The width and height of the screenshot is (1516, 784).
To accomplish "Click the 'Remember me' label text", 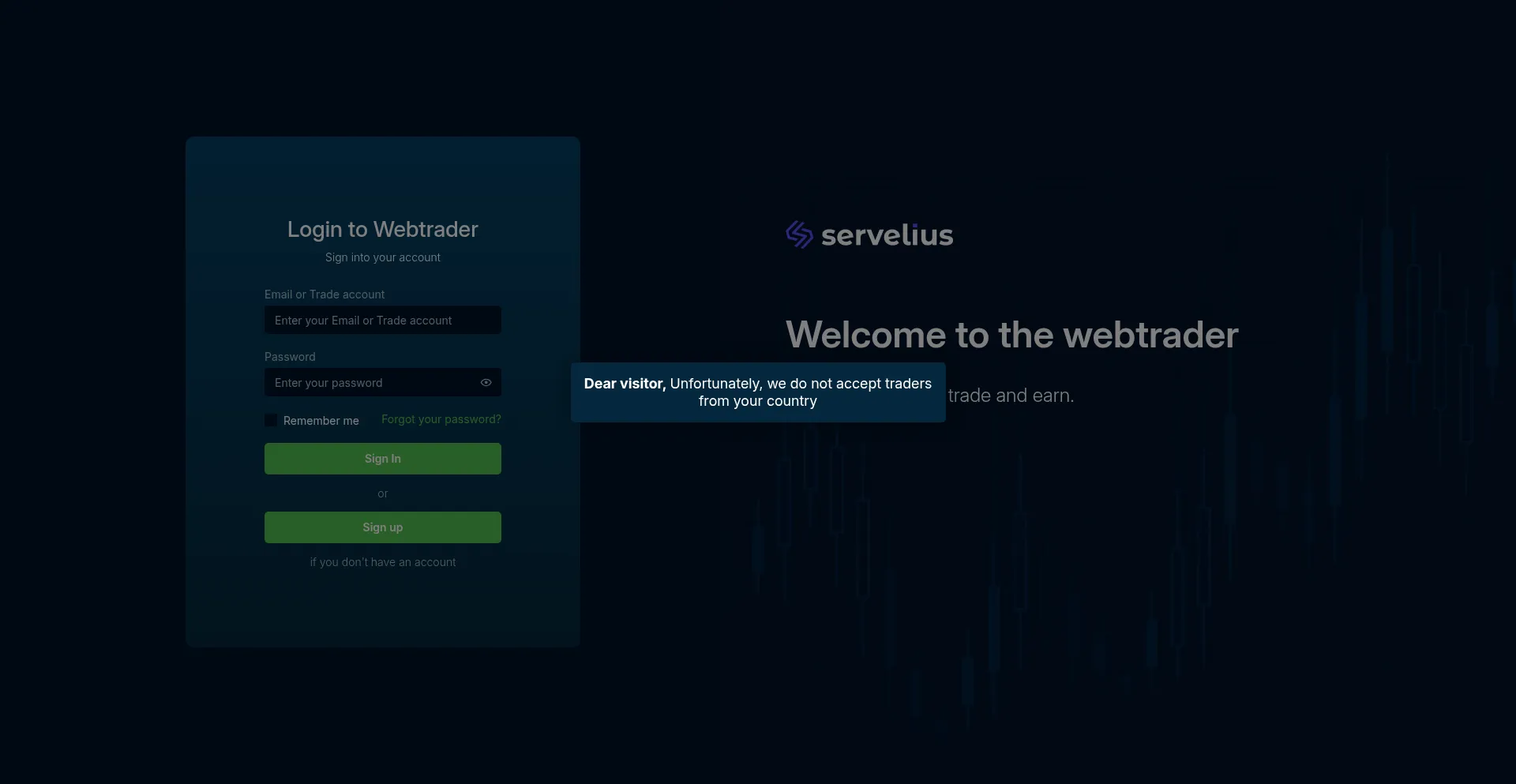I will coord(321,421).
